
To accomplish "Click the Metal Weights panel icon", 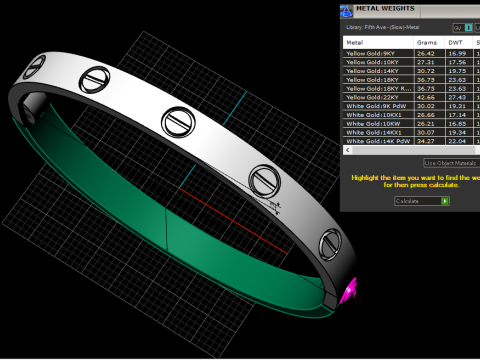I will pos(346,11).
